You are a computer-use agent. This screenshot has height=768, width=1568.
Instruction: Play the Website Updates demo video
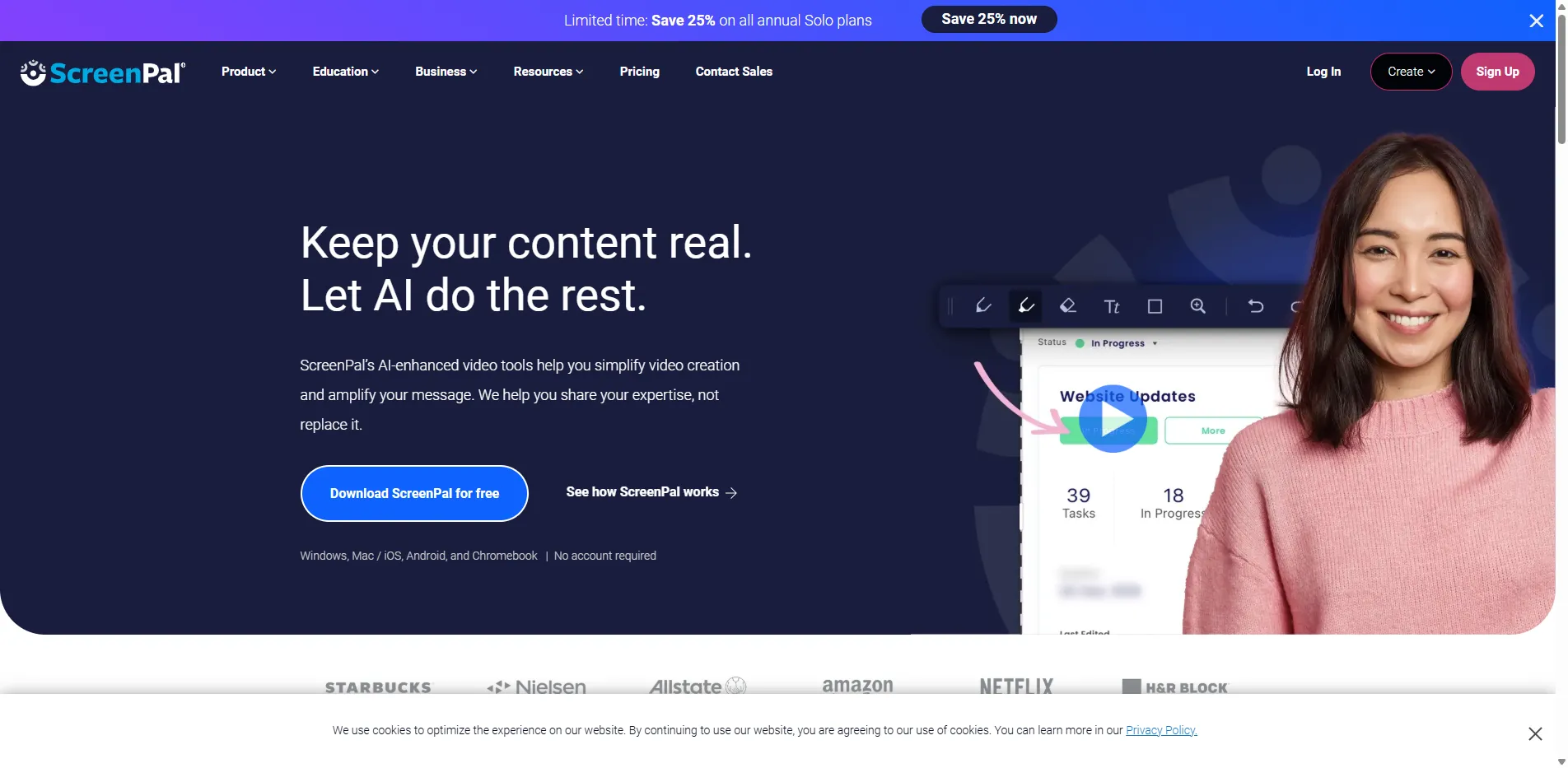pyautogui.click(x=1111, y=418)
